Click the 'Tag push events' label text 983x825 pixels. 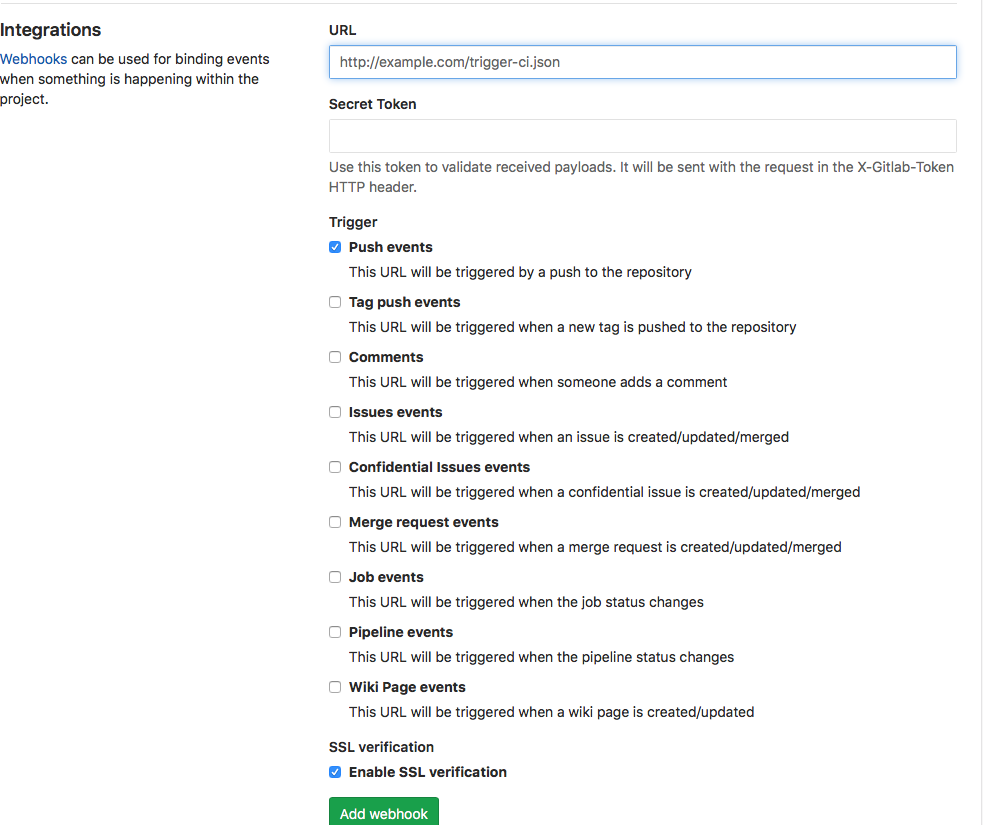(x=404, y=302)
